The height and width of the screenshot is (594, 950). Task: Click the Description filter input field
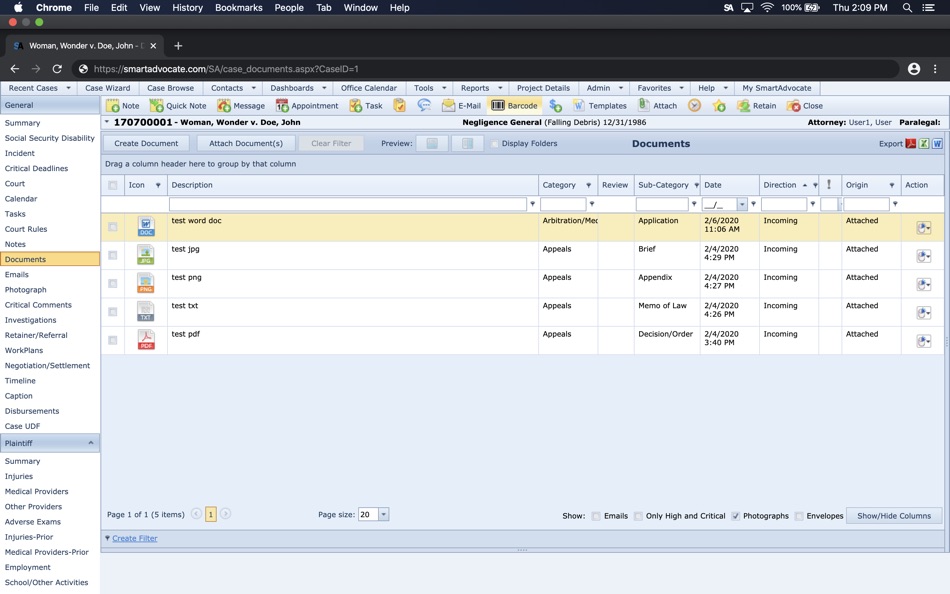348,204
